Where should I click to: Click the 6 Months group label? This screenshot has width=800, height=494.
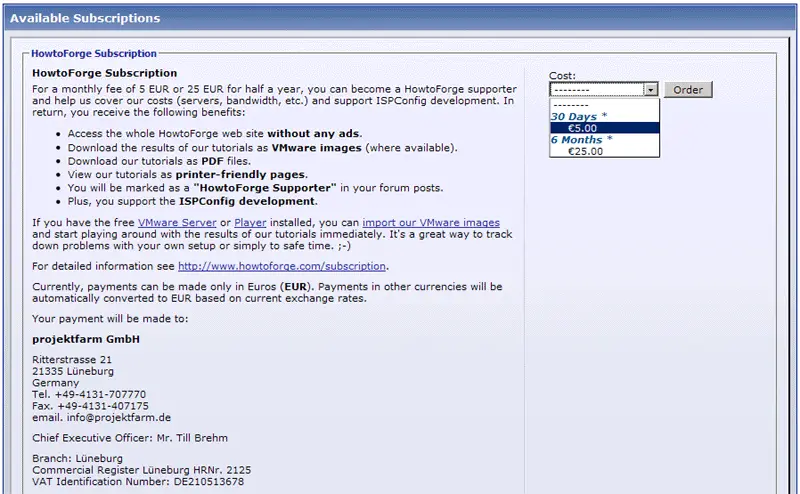click(x=582, y=140)
